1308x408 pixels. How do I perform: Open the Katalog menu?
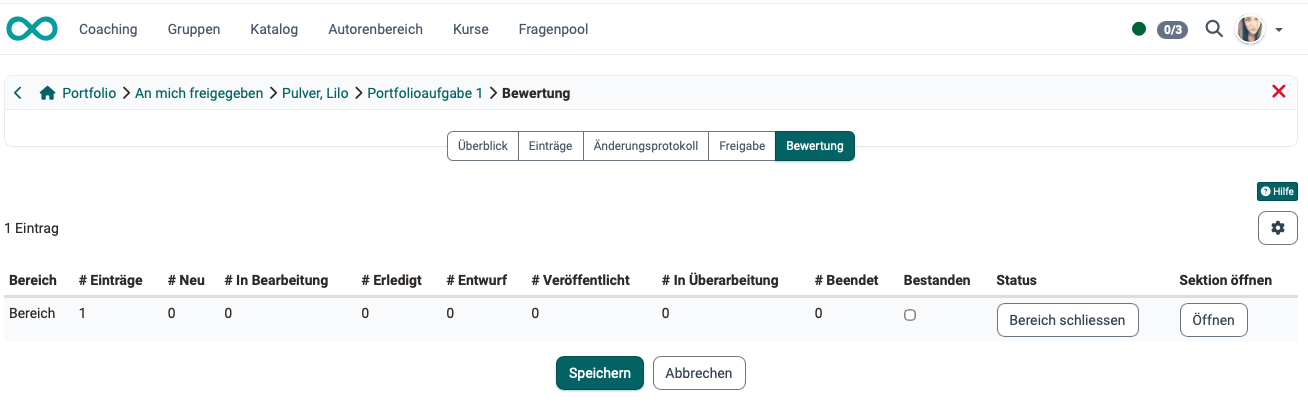pos(274,29)
